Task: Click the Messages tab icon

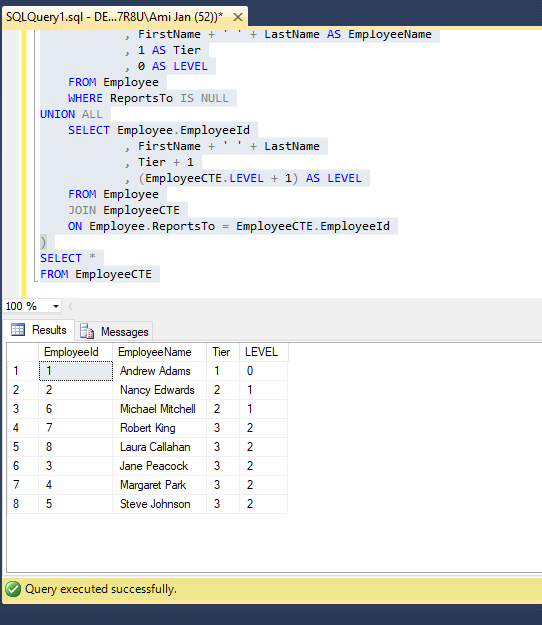Action: coord(86,331)
